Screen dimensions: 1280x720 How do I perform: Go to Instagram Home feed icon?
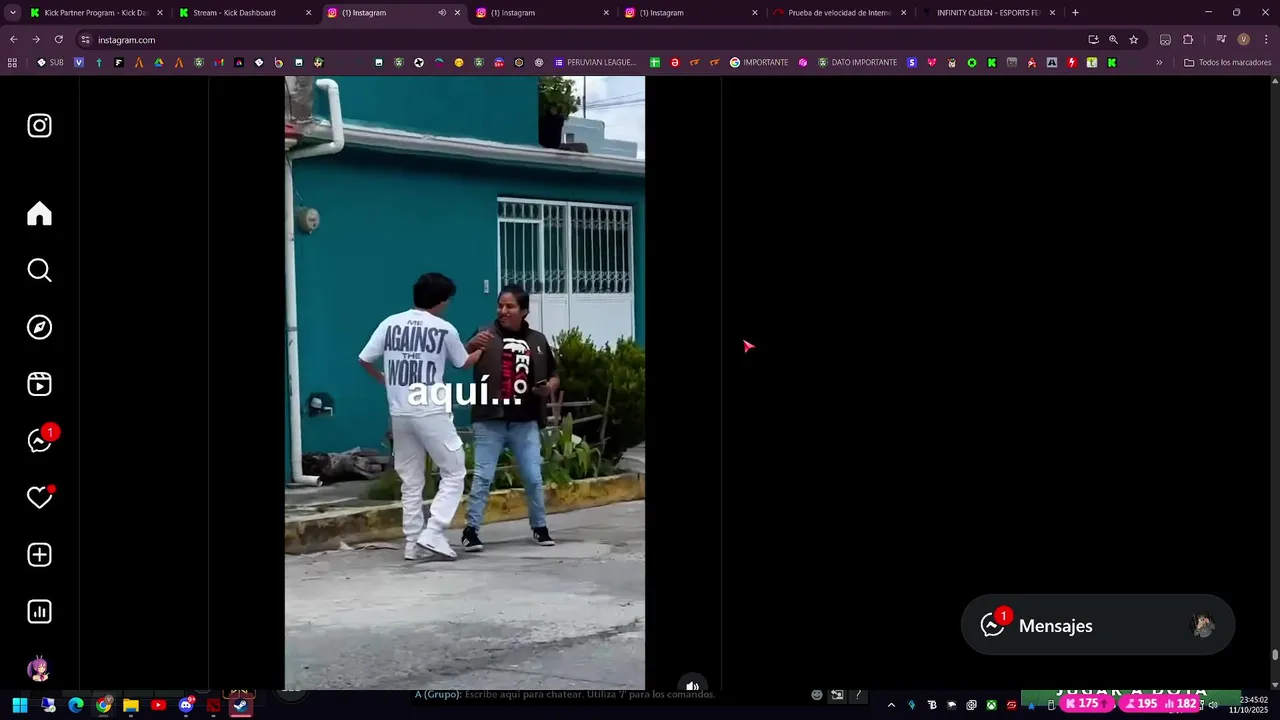click(39, 214)
